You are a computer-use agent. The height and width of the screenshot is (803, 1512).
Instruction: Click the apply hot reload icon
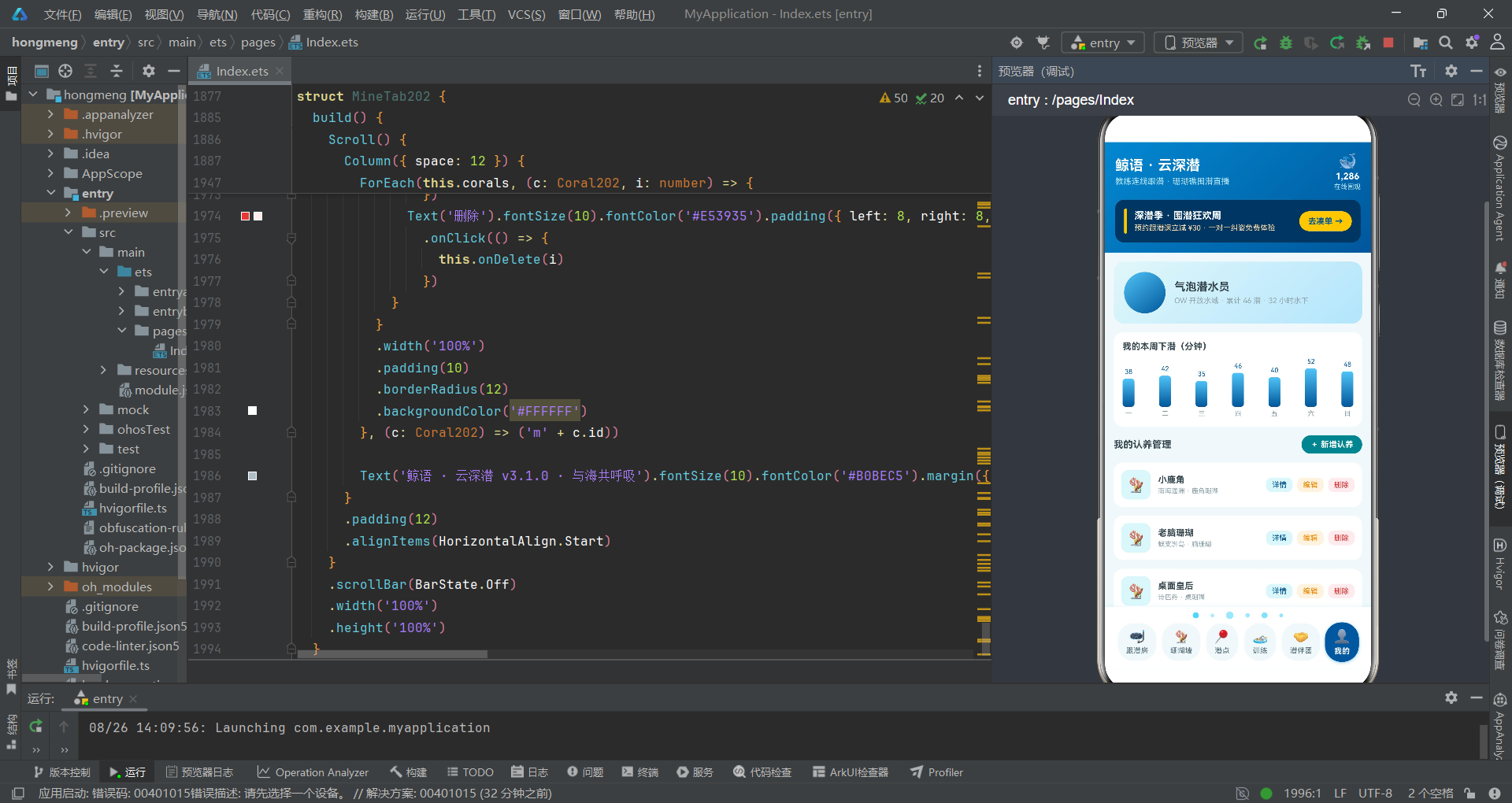coord(1337,43)
